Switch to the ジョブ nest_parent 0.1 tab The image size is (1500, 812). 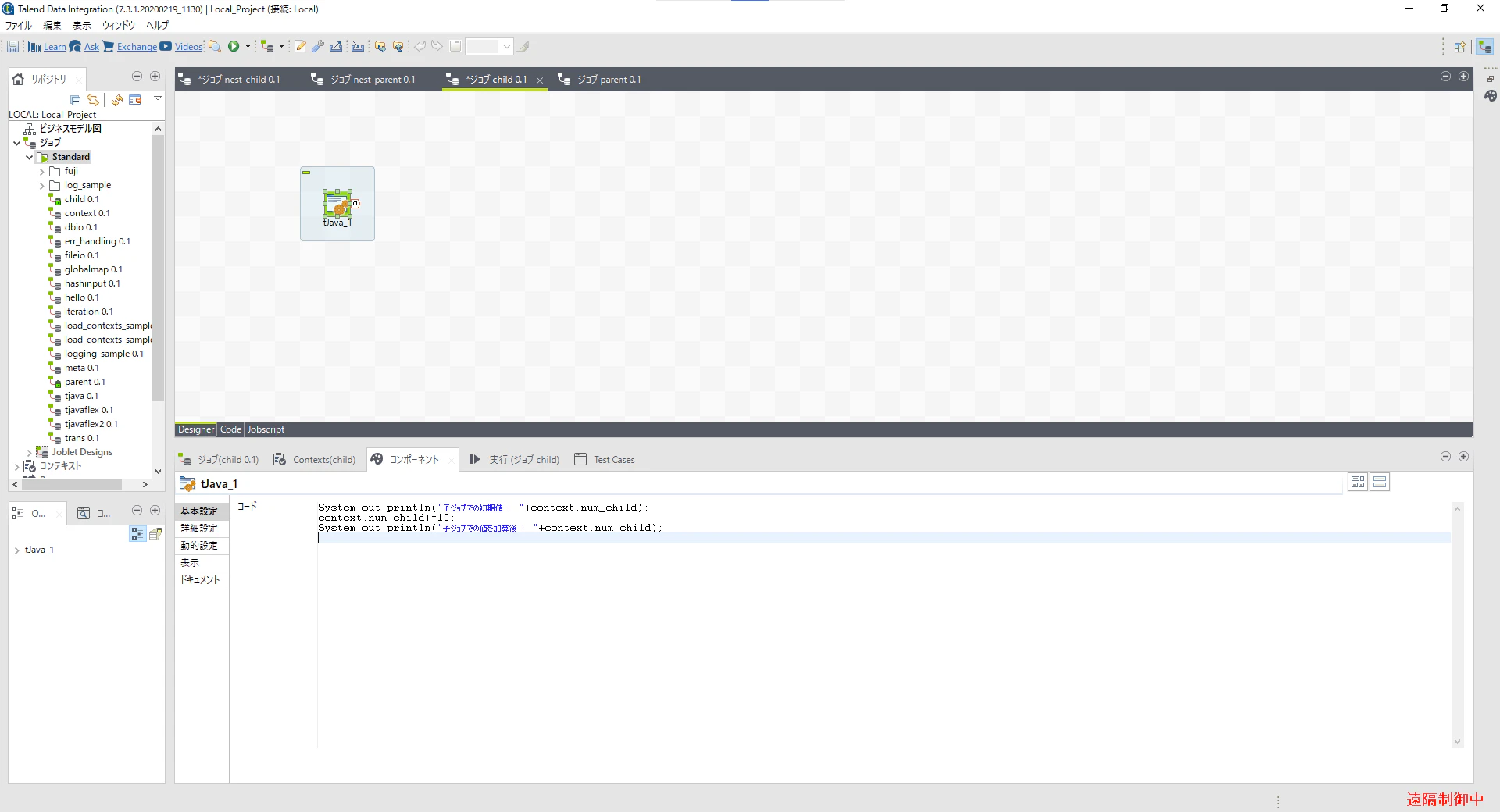click(x=363, y=80)
